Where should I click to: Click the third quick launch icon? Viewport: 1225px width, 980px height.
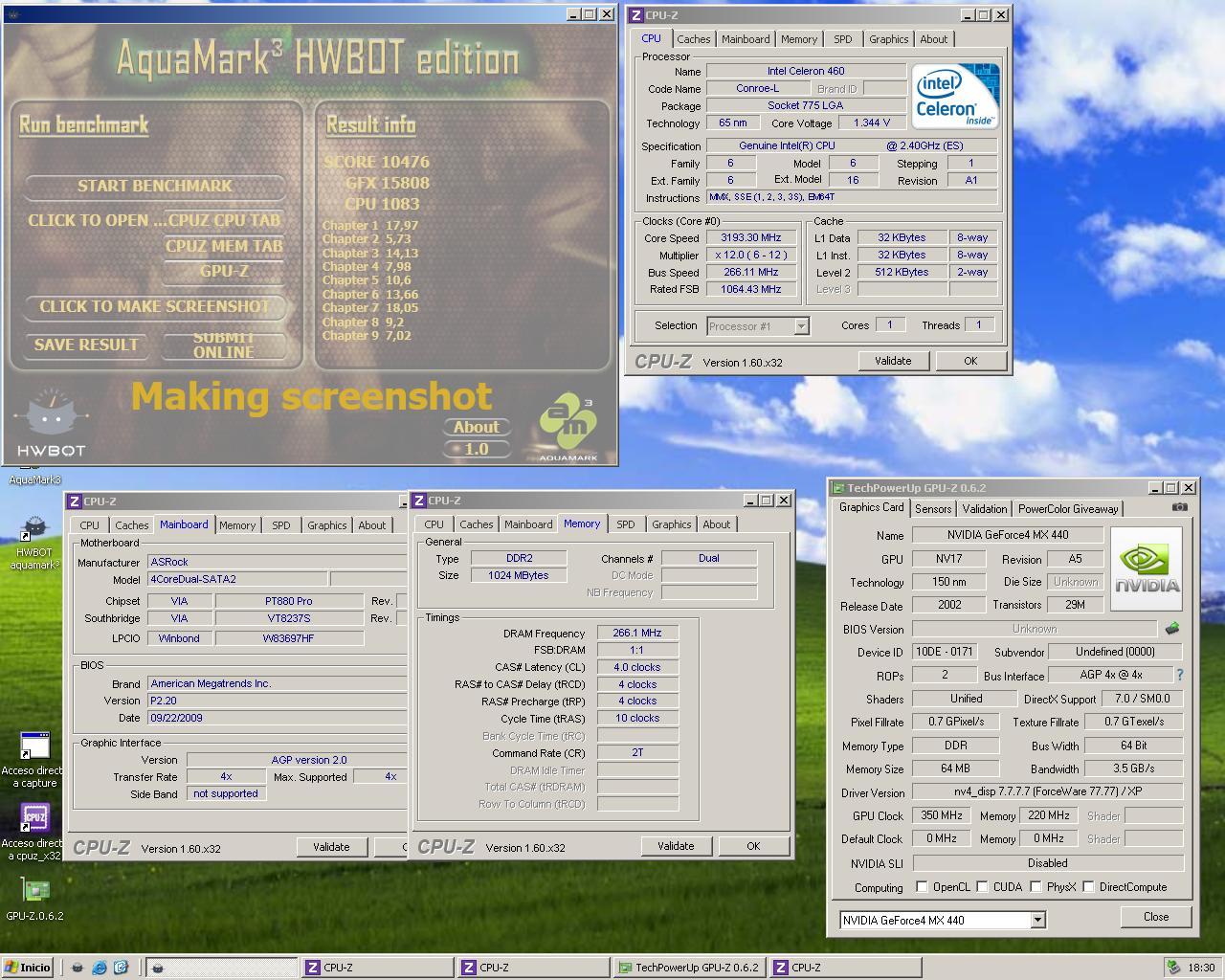[121, 968]
